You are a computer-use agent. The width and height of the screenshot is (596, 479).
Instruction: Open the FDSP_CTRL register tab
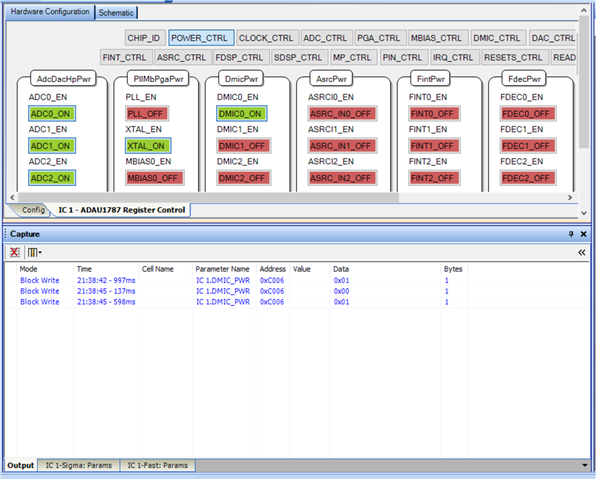coord(241,57)
